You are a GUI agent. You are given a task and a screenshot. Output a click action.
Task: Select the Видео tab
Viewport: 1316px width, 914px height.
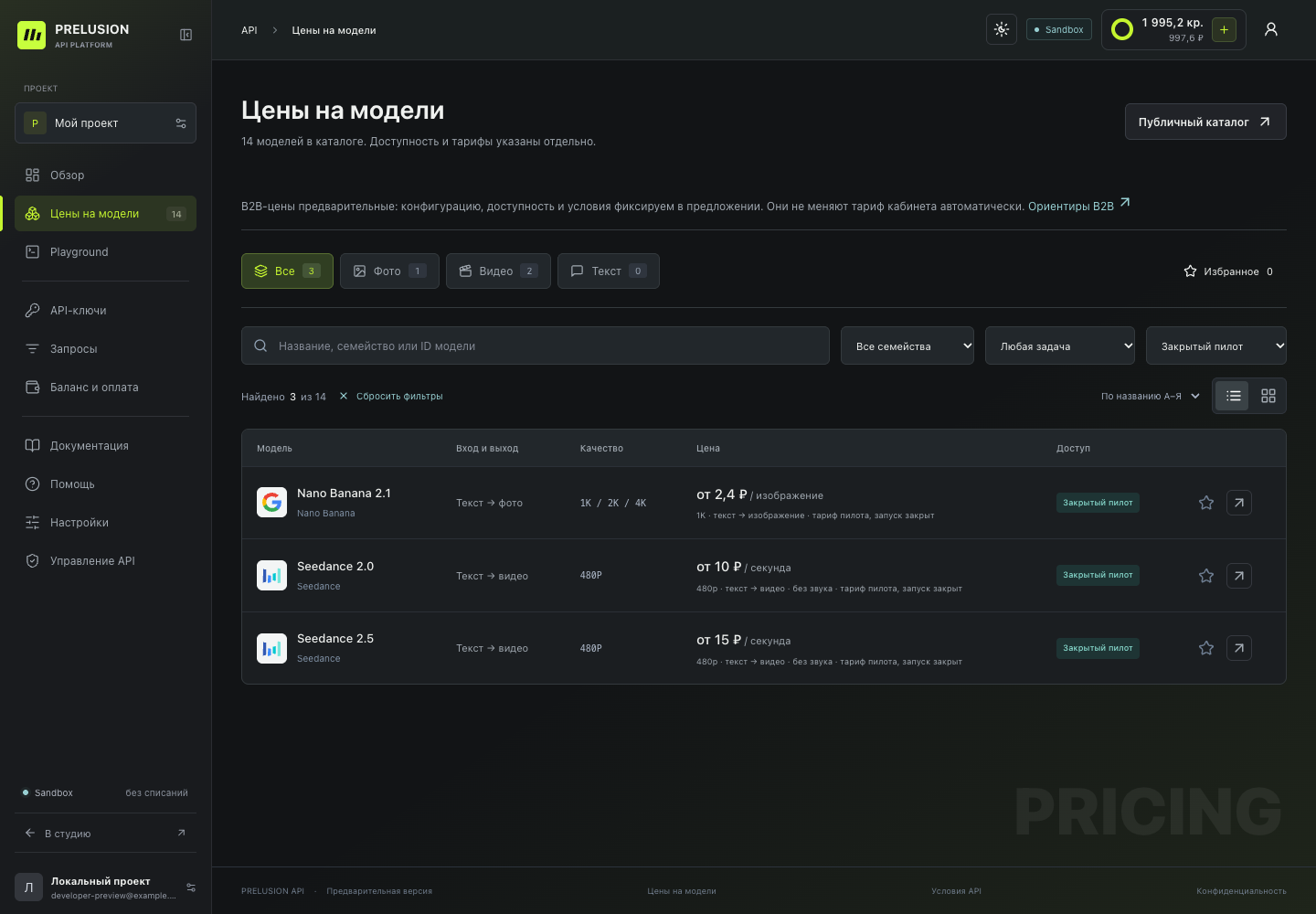coord(498,271)
